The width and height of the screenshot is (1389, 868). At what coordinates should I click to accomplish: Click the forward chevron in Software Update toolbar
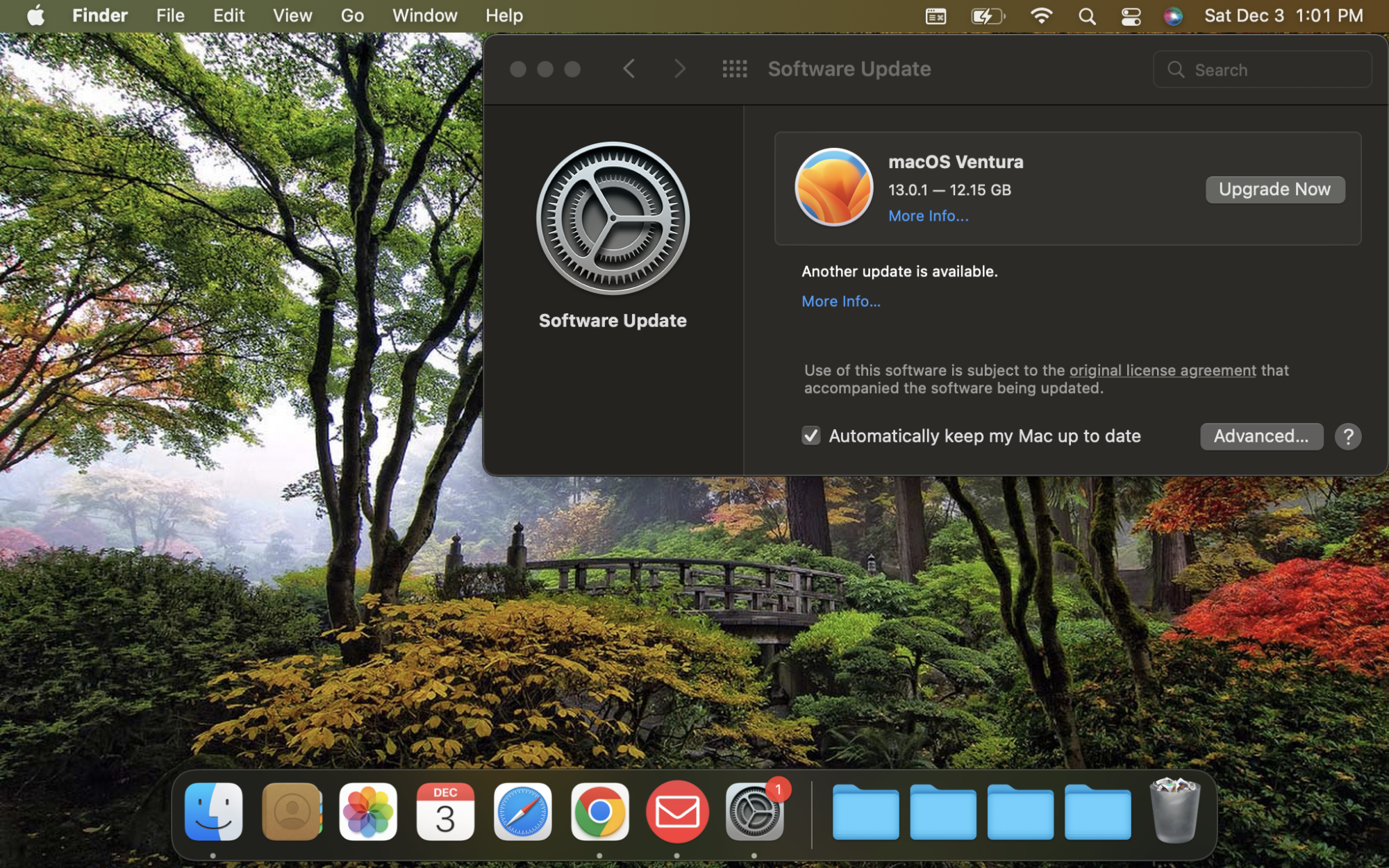pyautogui.click(x=679, y=69)
